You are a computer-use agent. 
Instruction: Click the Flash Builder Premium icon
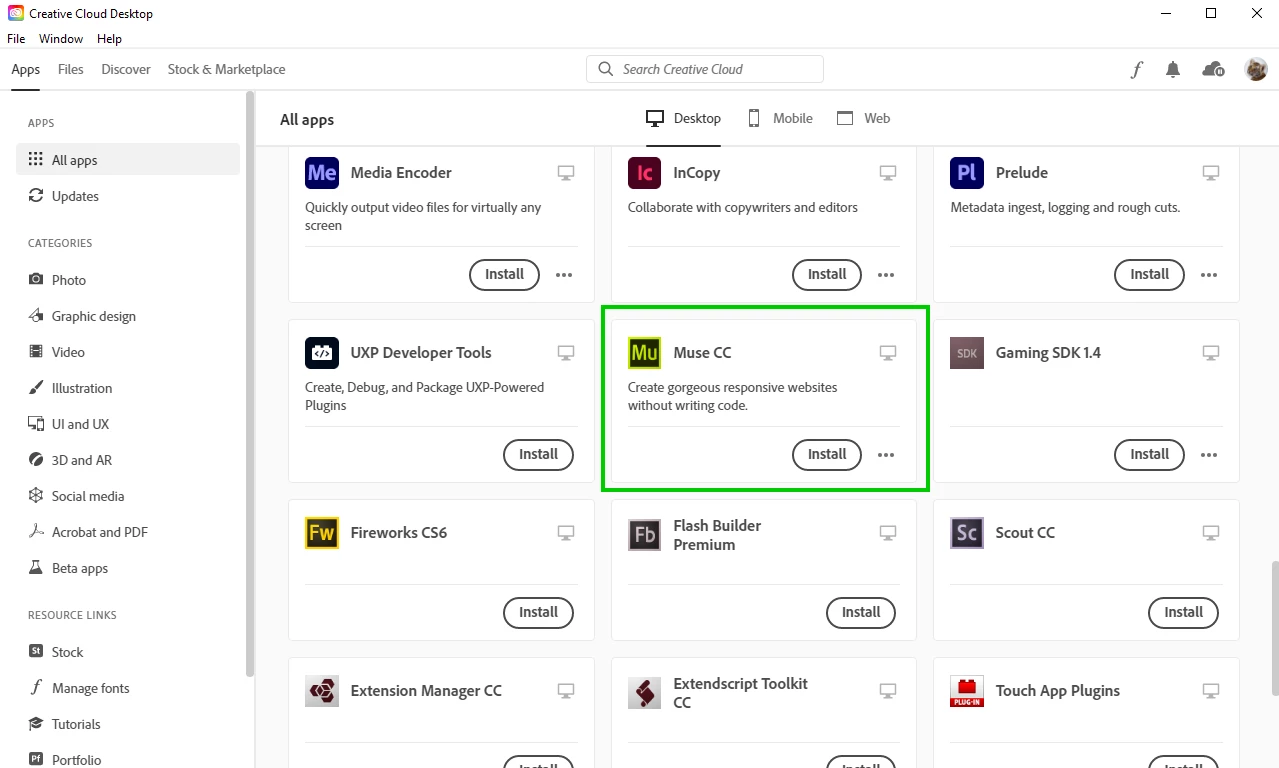[x=644, y=535]
